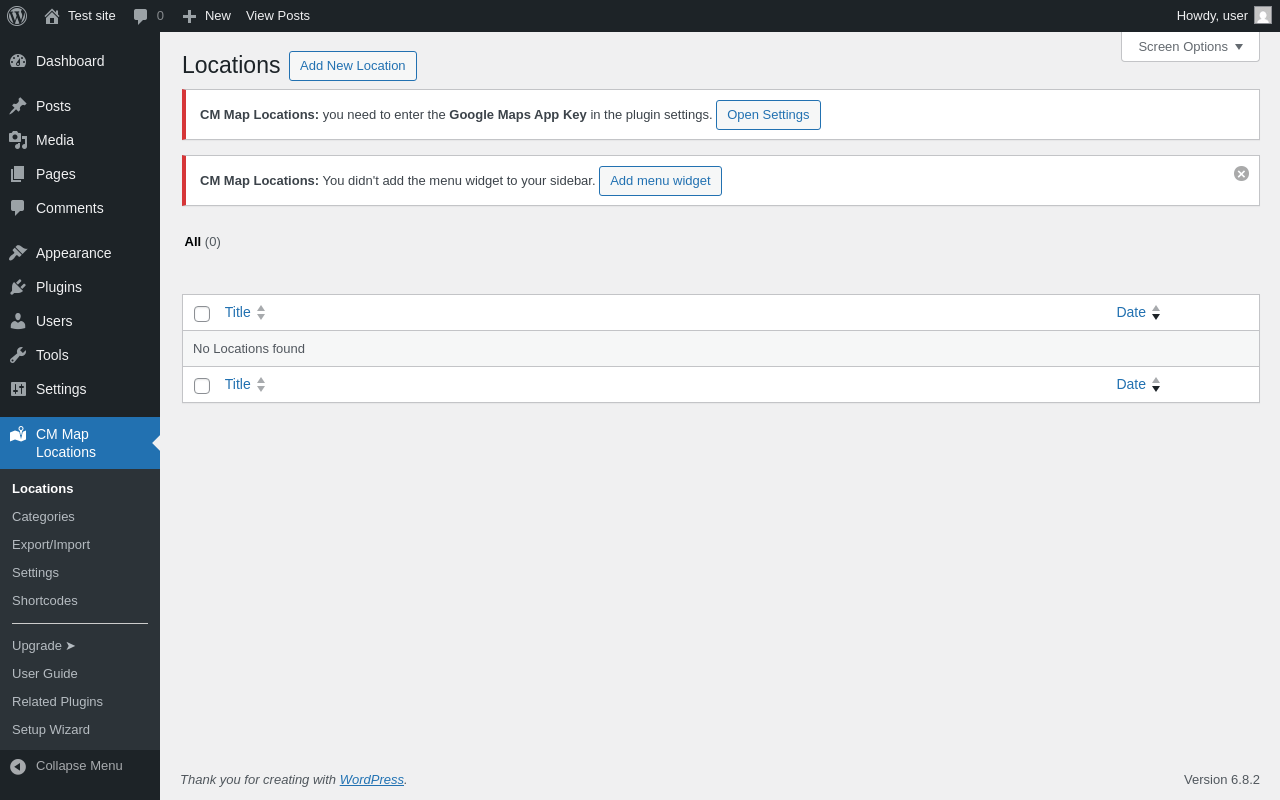This screenshot has height=800, width=1280.
Task: Click the All (0) filter link
Action: click(x=203, y=242)
